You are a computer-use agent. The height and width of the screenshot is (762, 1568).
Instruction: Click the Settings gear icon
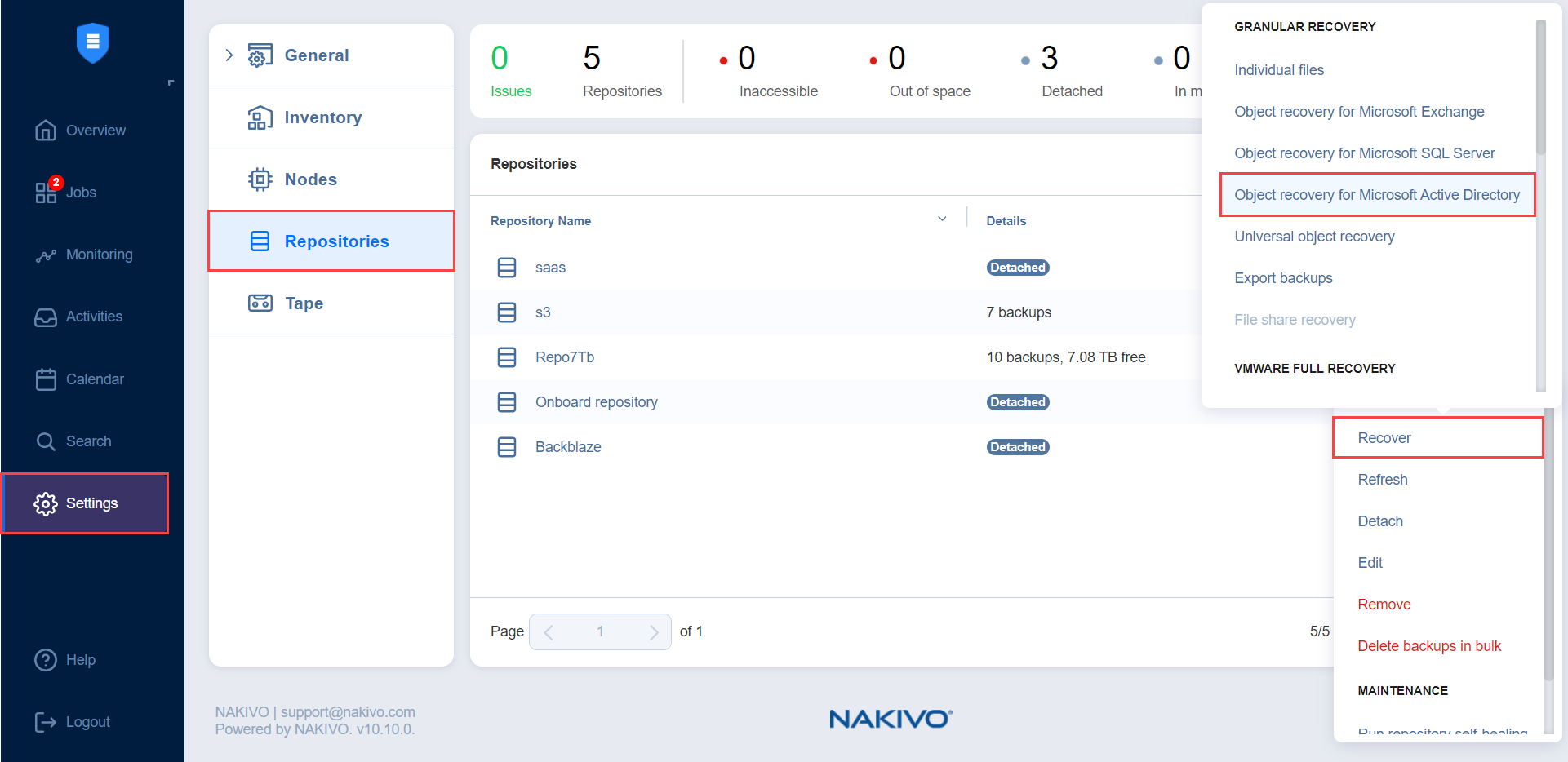point(46,503)
